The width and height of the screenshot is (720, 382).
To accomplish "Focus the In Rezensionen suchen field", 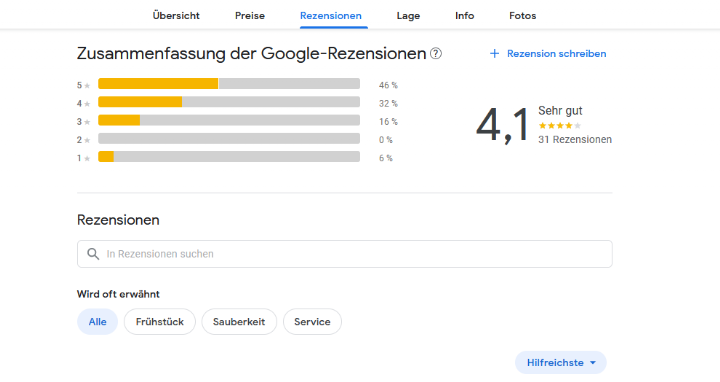I will (x=345, y=254).
